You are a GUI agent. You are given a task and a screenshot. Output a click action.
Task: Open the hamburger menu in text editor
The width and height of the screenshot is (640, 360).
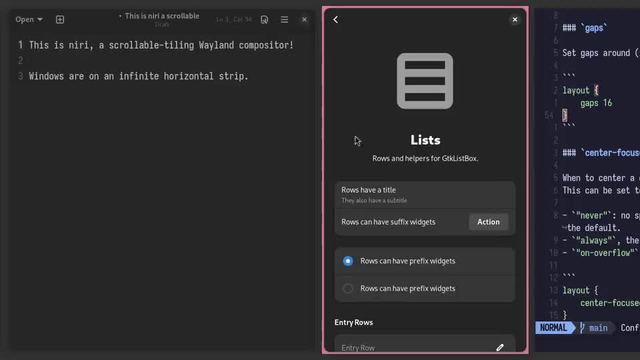tap(284, 20)
